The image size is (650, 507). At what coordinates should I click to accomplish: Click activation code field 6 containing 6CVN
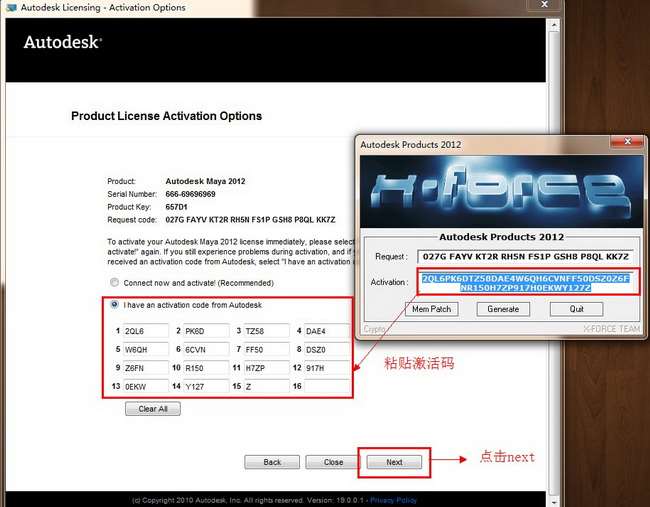pos(206,349)
